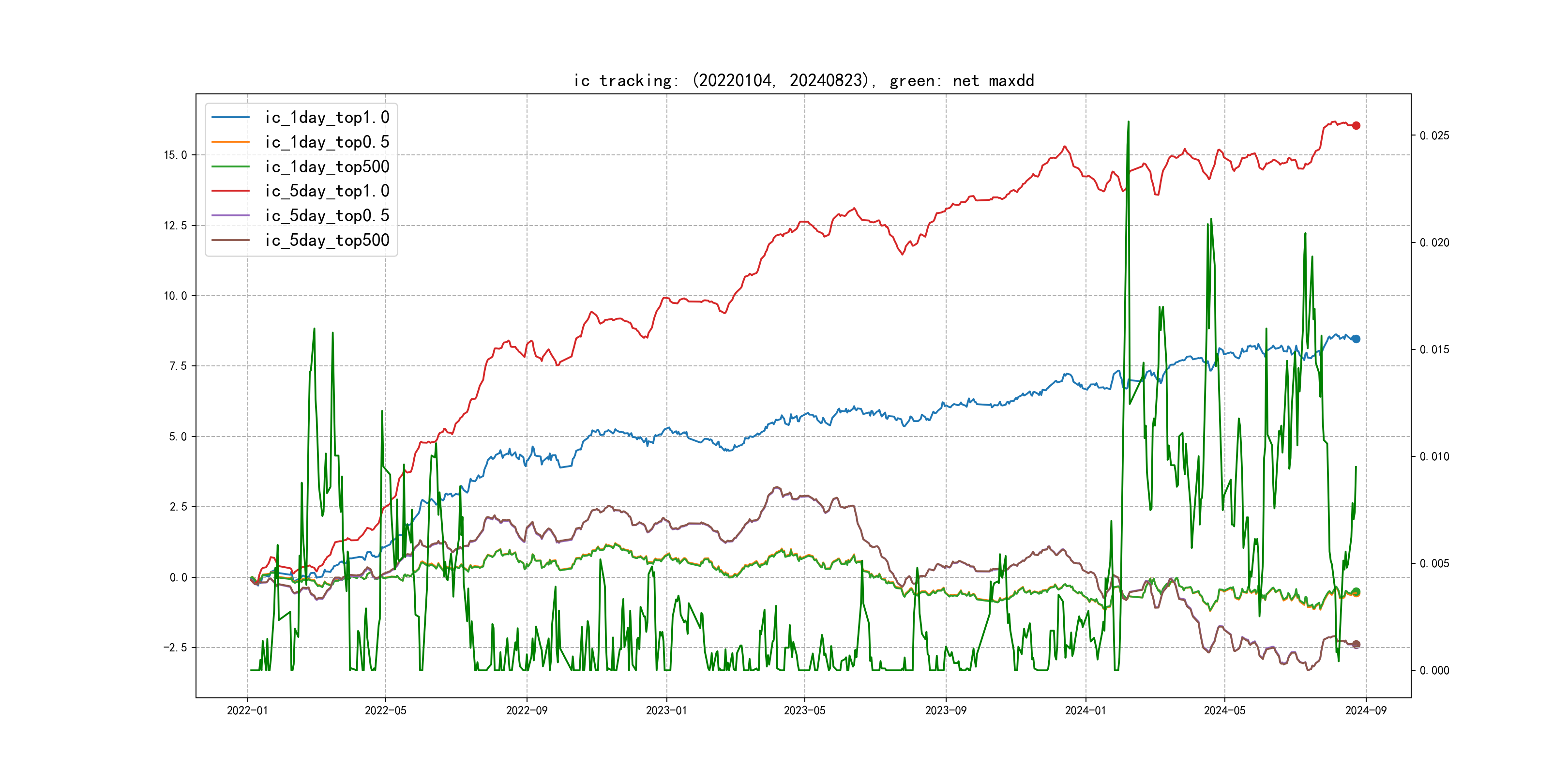Click the 2024-05 x-axis date label
This screenshot has height=784, width=1568.
[1225, 710]
